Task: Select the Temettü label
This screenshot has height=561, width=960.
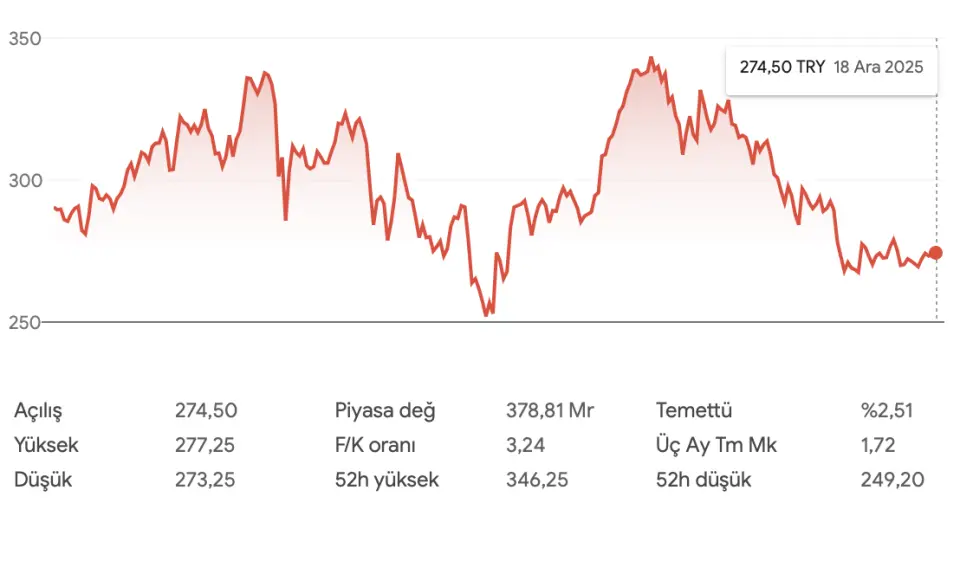Action: point(694,410)
